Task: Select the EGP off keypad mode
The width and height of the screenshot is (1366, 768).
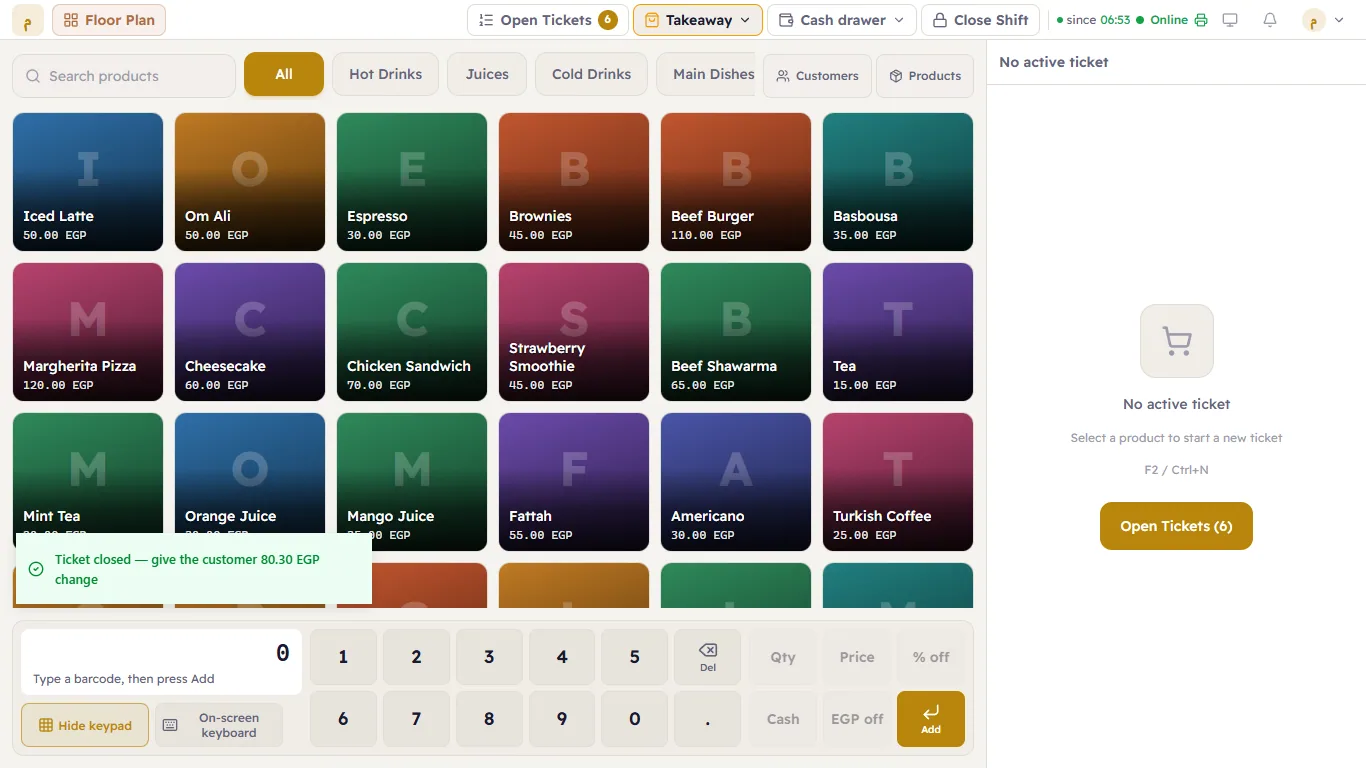Action: (x=857, y=719)
